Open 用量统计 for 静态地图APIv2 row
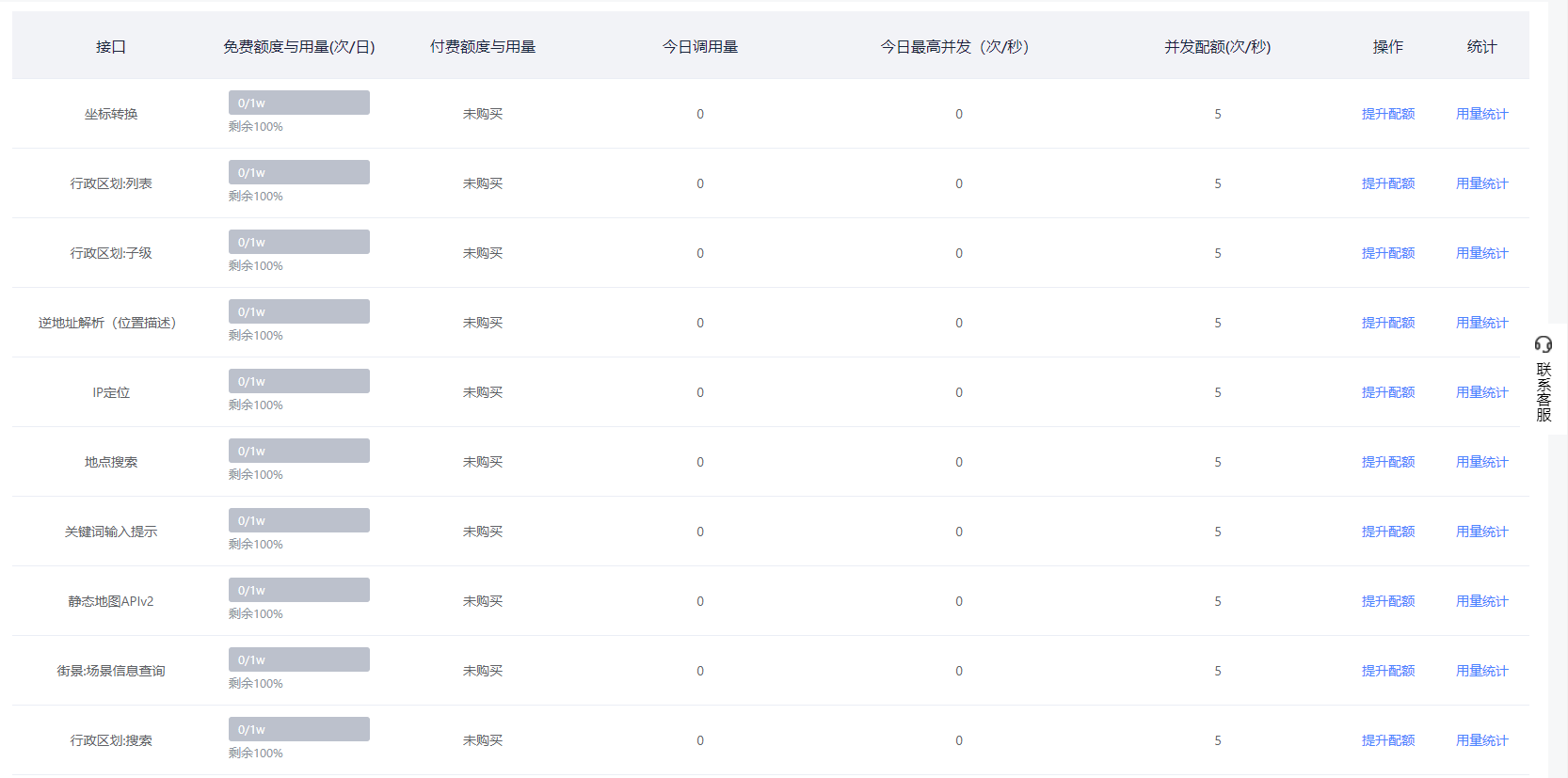The height and width of the screenshot is (778, 1568). [x=1482, y=601]
